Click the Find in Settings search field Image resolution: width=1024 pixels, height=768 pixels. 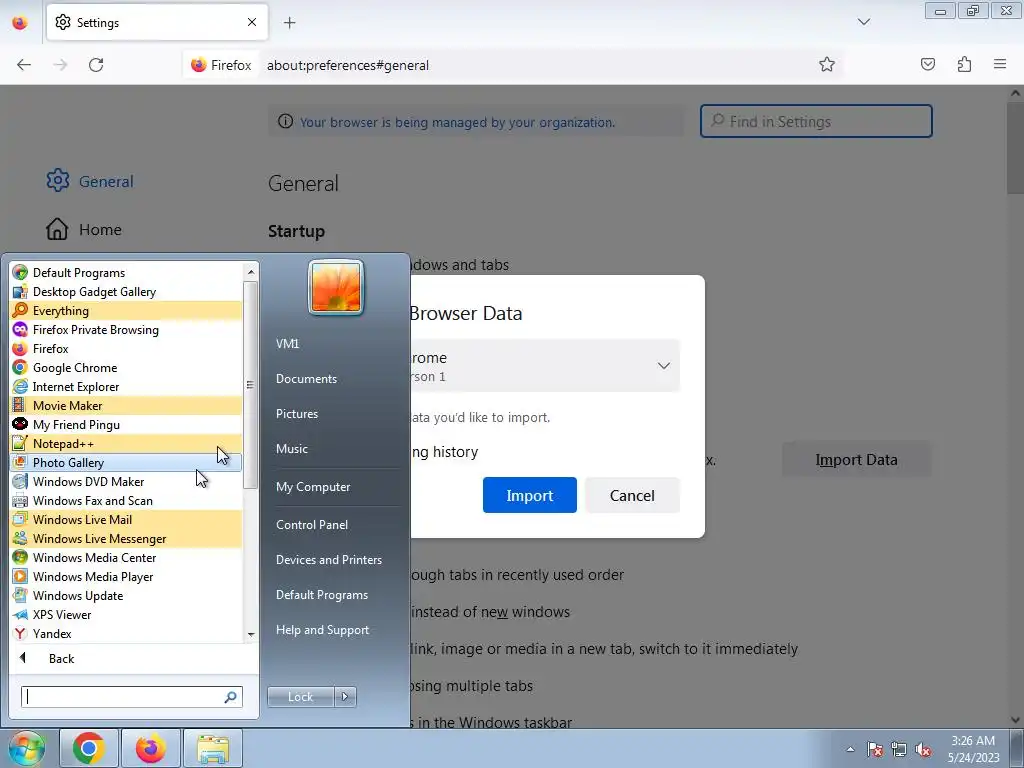pos(816,121)
